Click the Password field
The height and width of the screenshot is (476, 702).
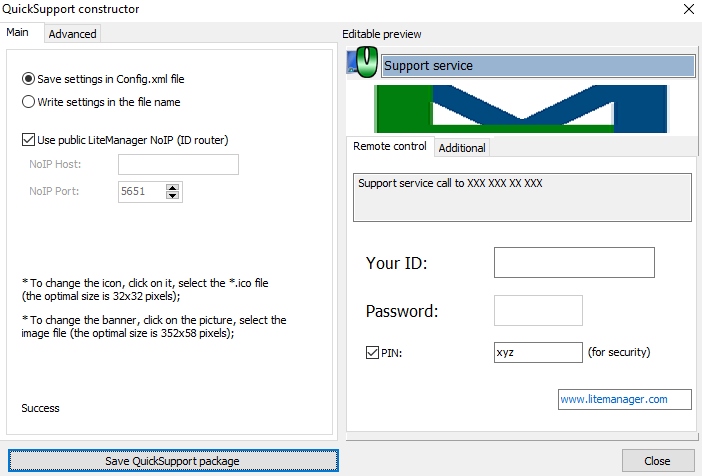tap(538, 310)
